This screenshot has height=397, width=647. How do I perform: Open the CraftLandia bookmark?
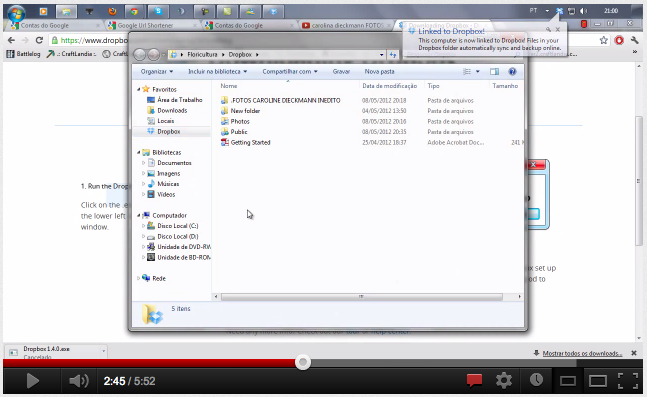tap(71, 54)
